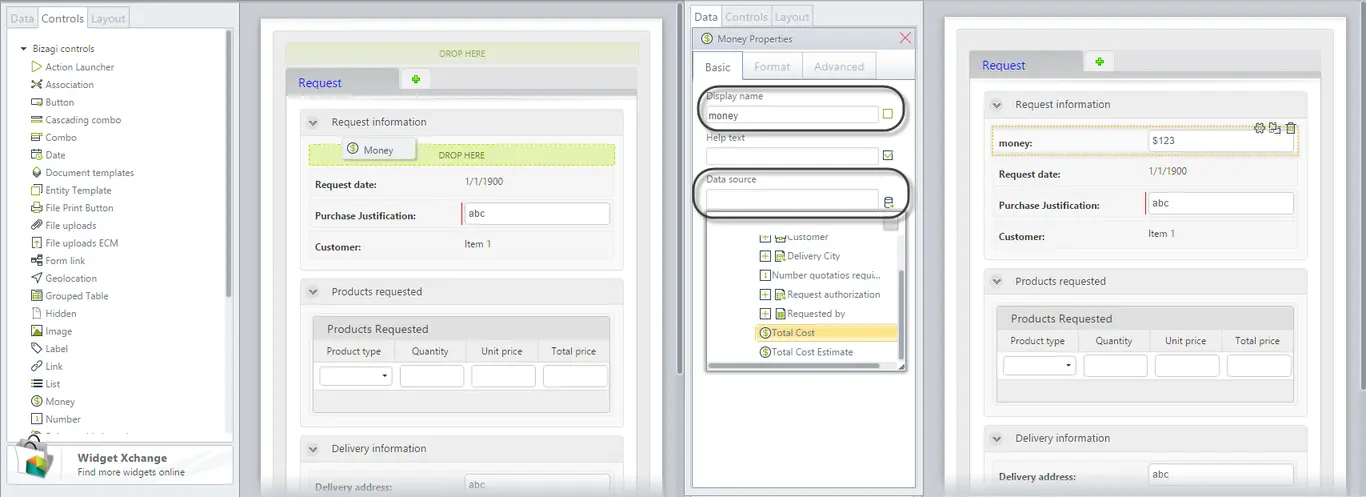Click the Display name input field
Screen dimensions: 1366x497
click(792, 115)
